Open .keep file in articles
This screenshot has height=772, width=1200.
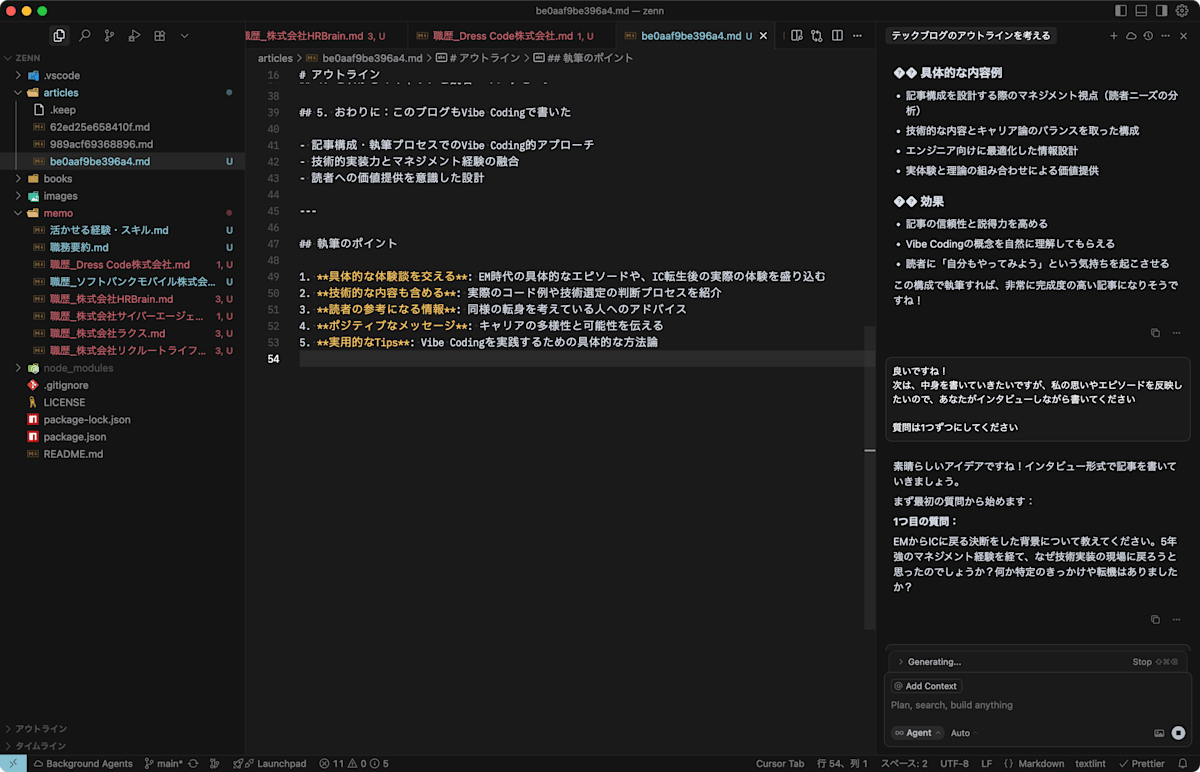(122, 110)
